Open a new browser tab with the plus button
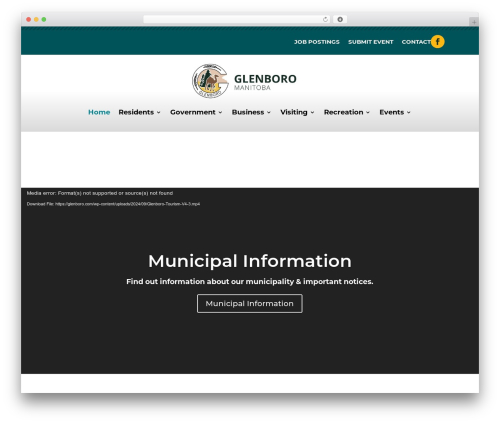Image resolution: width=500 pixels, height=423 pixels. tap(474, 22)
